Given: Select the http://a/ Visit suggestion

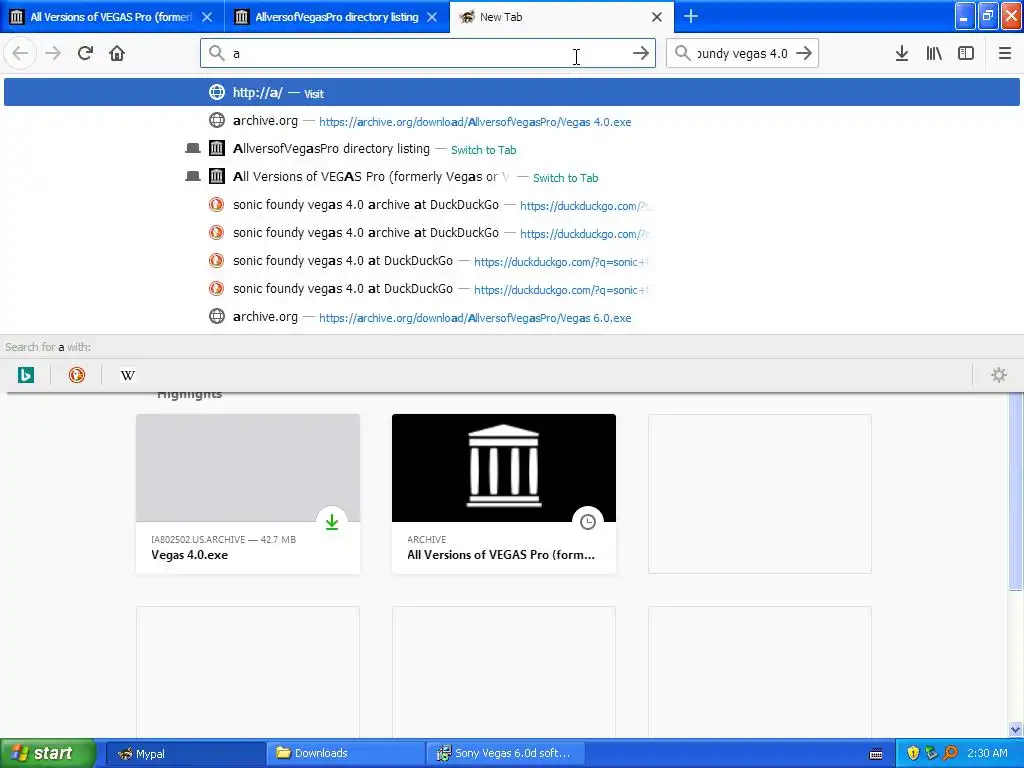Looking at the screenshot, I should (x=511, y=93).
